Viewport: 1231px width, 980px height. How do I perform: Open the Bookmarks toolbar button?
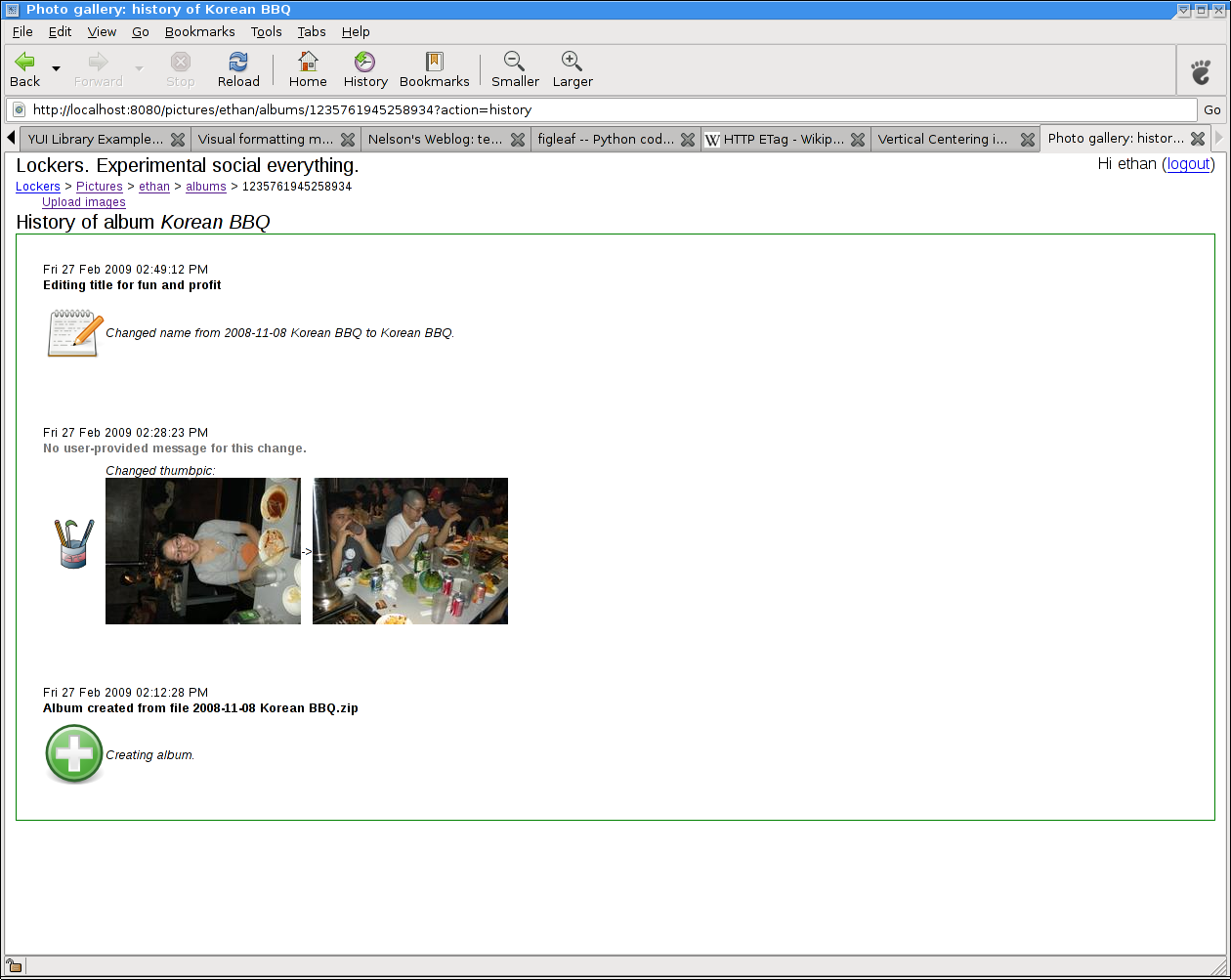(435, 69)
